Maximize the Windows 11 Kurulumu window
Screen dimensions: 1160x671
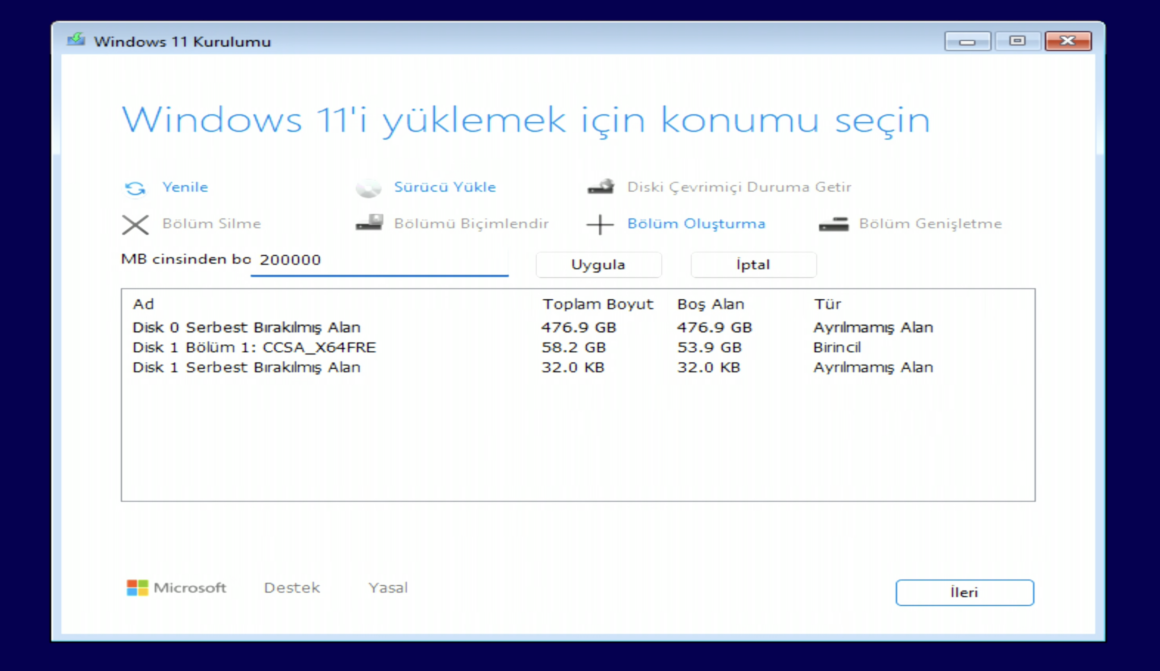pos(1017,41)
